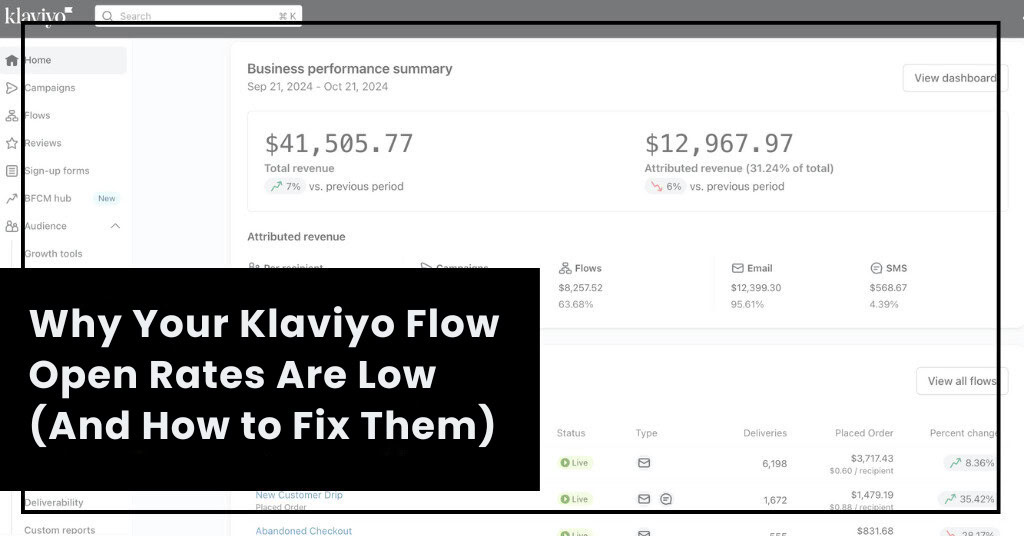Click the Flows revenue $8,257.52

coord(581,288)
